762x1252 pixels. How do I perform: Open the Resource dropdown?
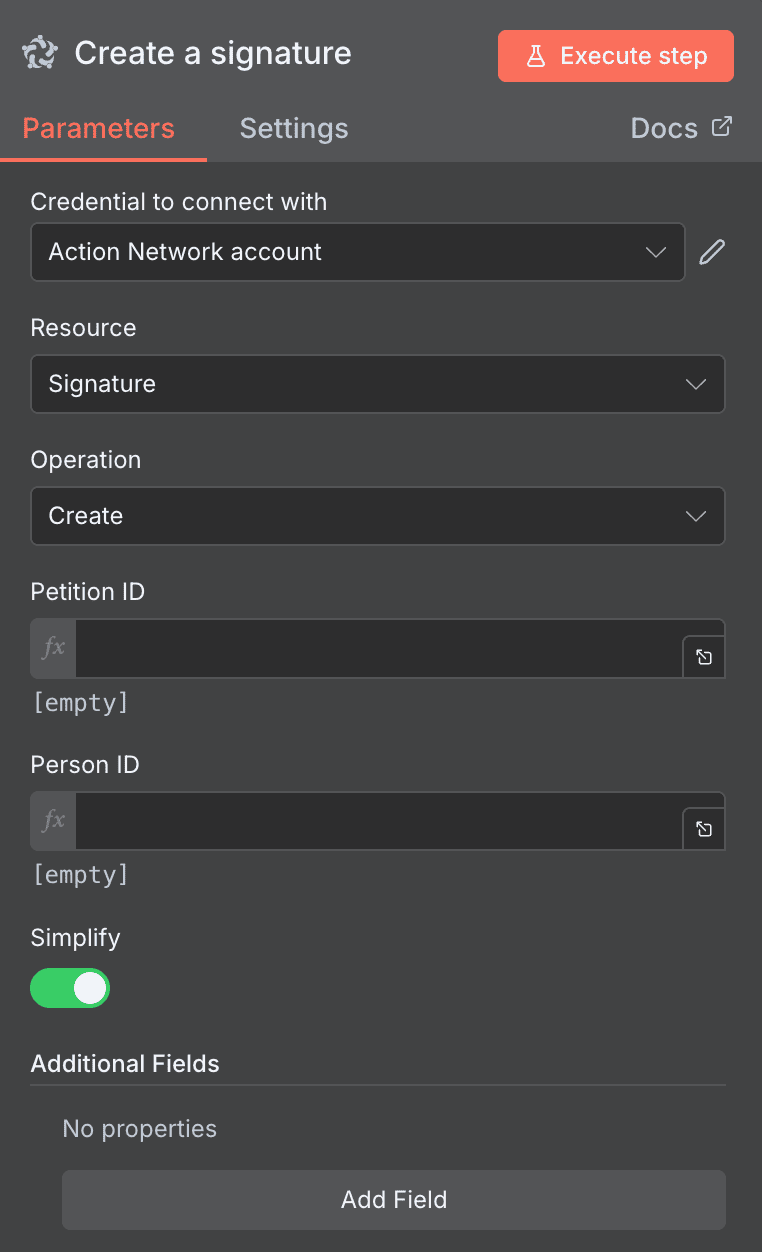[x=378, y=384]
